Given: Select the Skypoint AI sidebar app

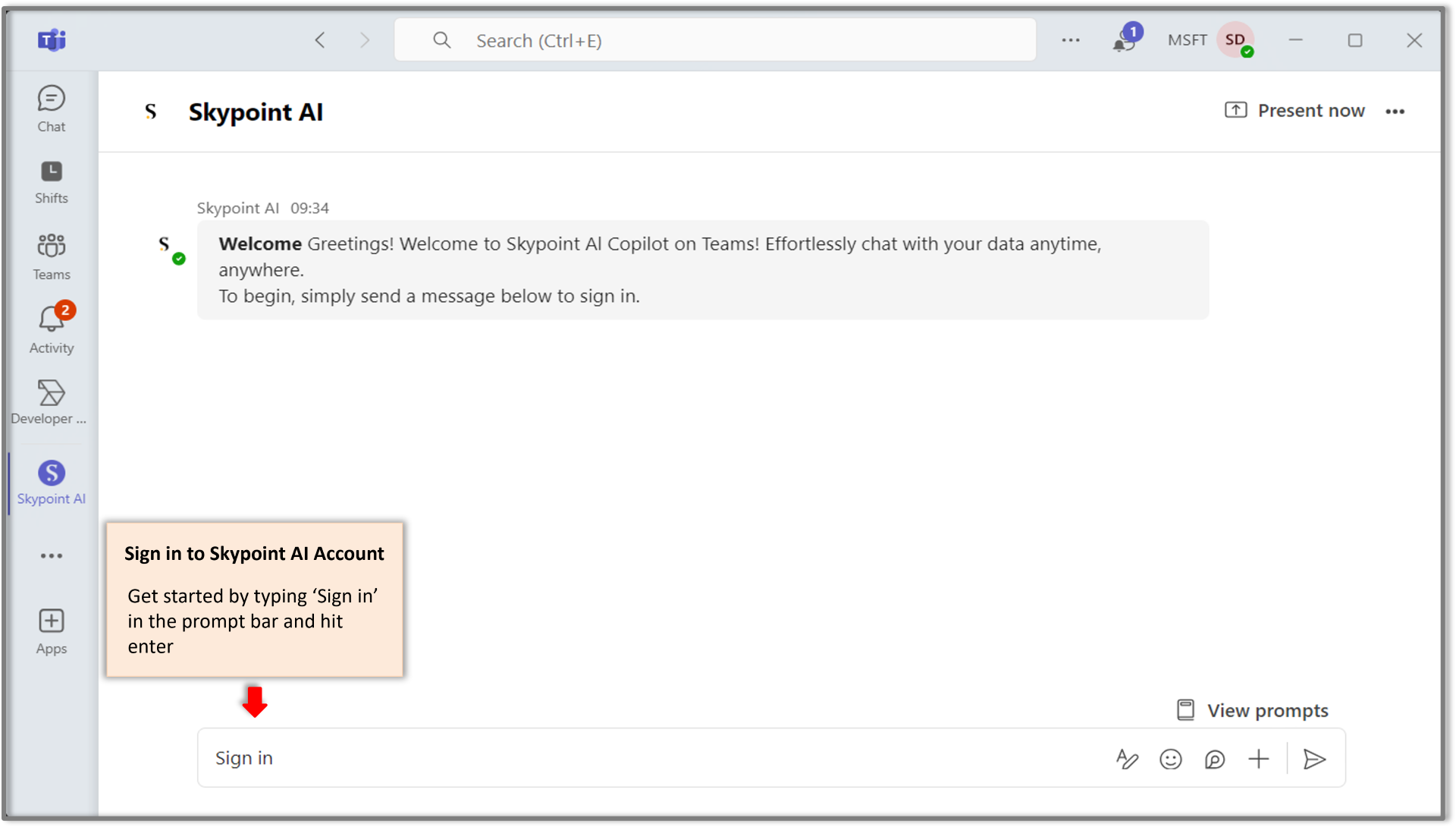Looking at the screenshot, I should click(51, 483).
